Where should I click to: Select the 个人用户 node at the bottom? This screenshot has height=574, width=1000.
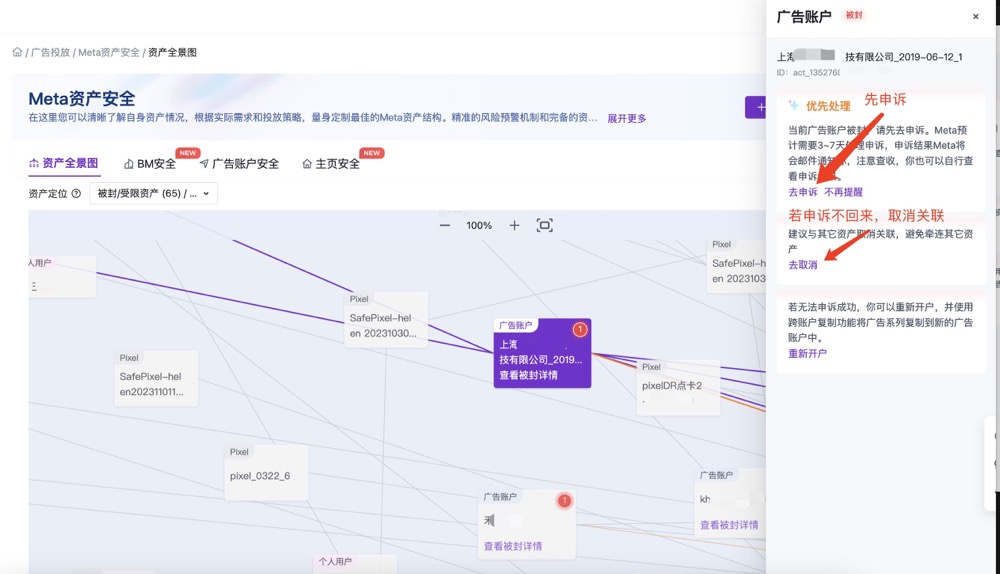point(355,563)
